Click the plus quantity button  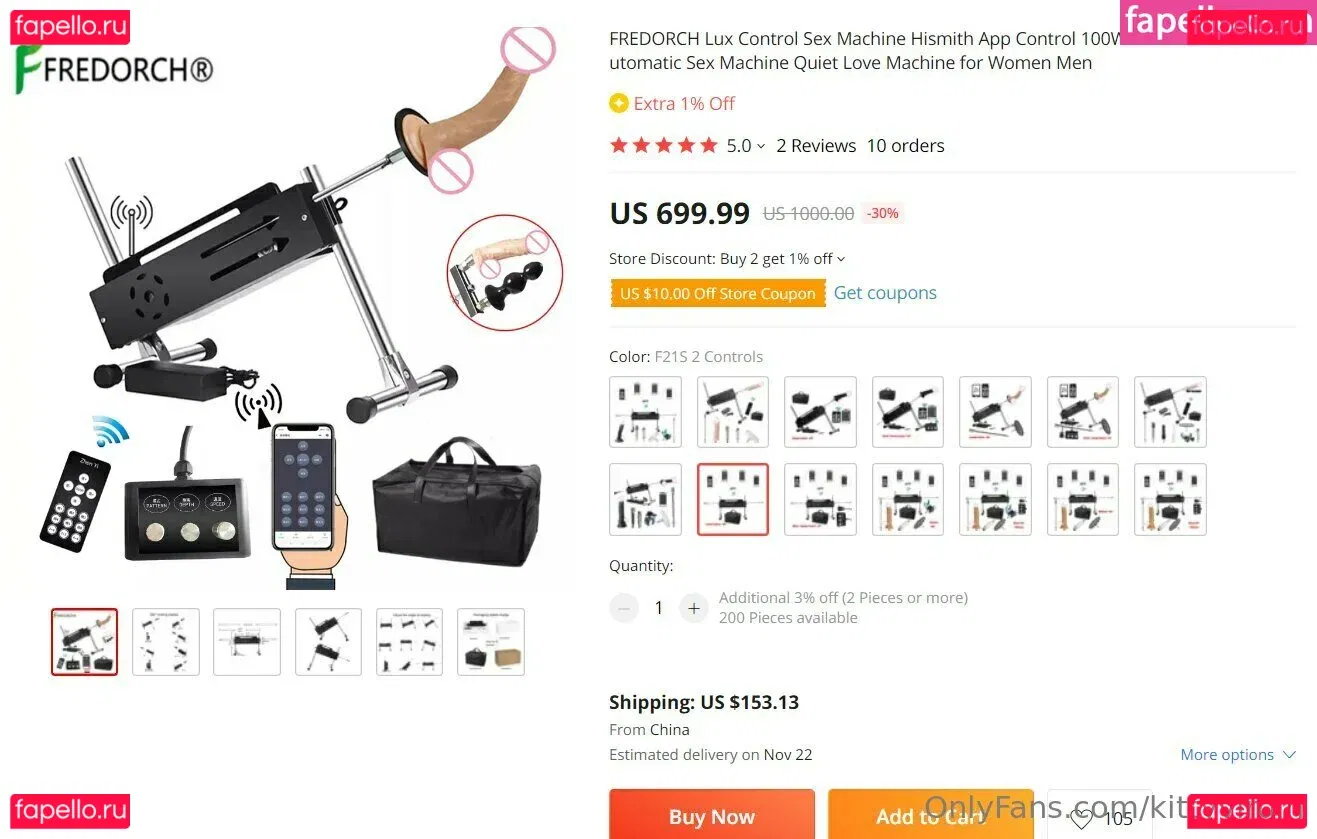pos(693,608)
